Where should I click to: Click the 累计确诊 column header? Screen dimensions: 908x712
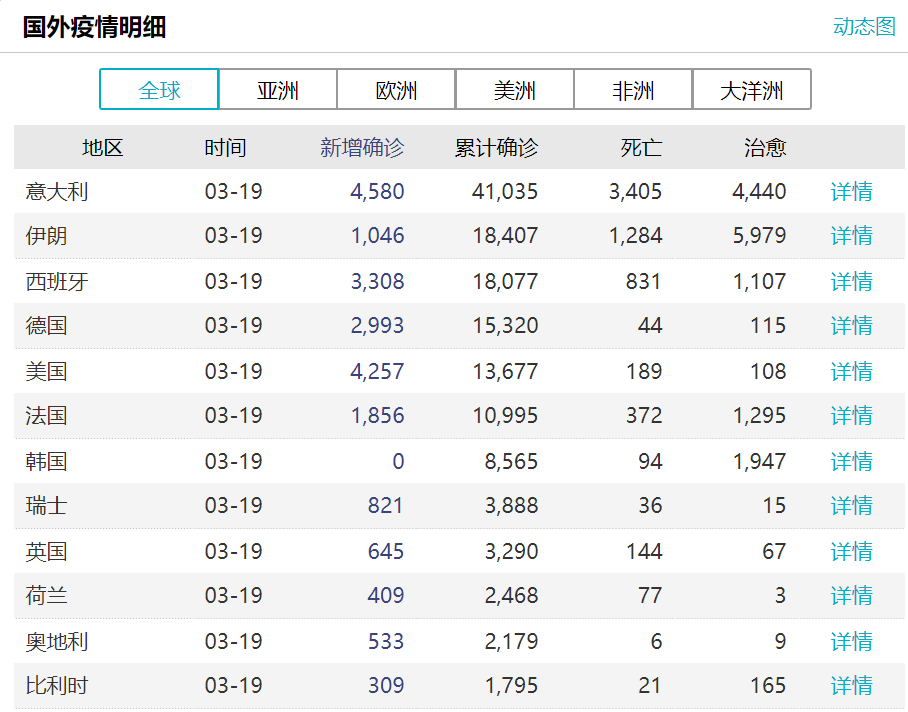(x=496, y=148)
